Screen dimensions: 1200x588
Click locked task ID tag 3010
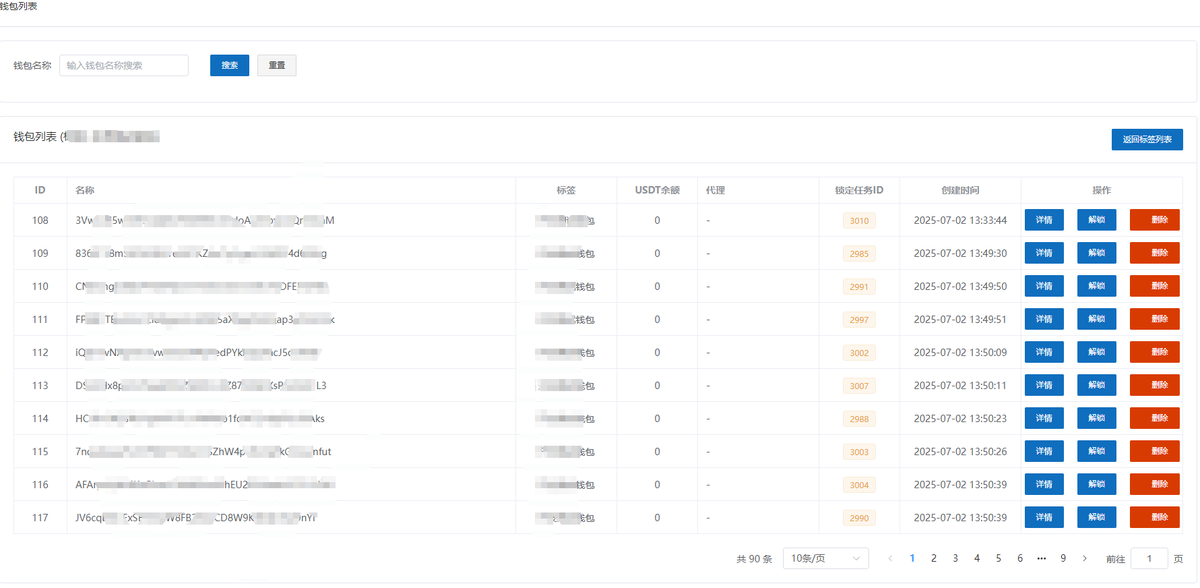point(859,220)
